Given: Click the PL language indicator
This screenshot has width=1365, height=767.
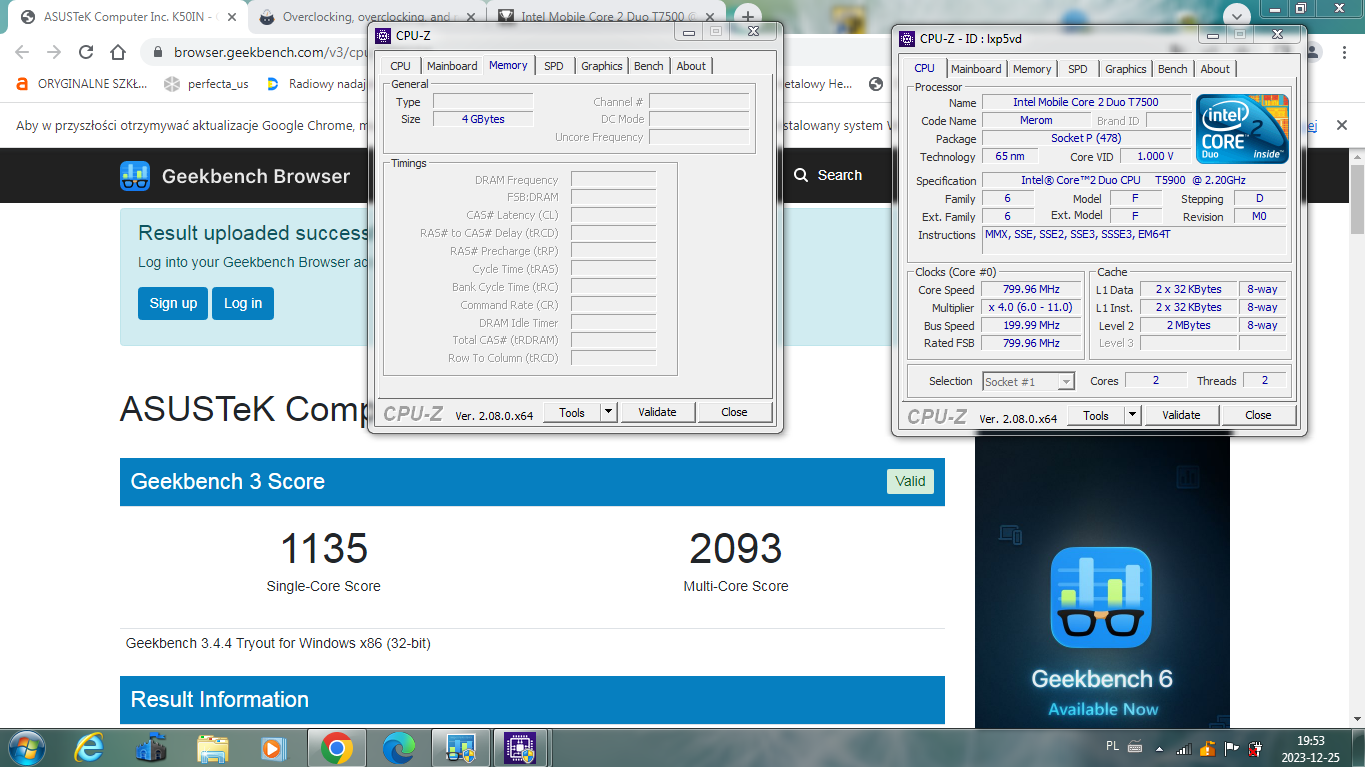Looking at the screenshot, I should (1113, 746).
